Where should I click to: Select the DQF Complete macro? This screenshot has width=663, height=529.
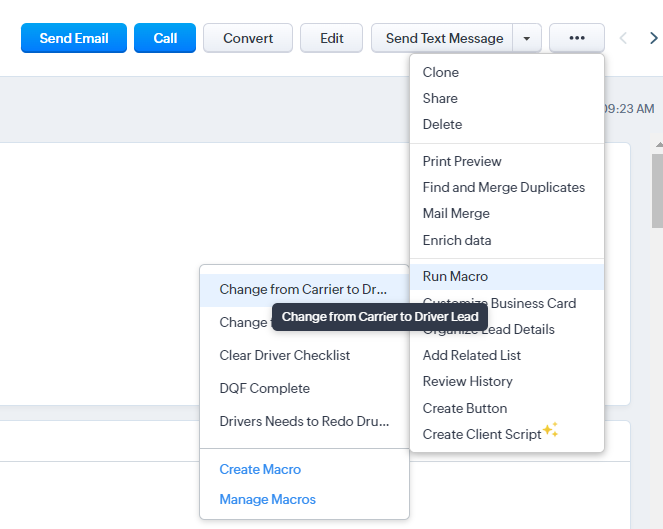pyautogui.click(x=265, y=388)
